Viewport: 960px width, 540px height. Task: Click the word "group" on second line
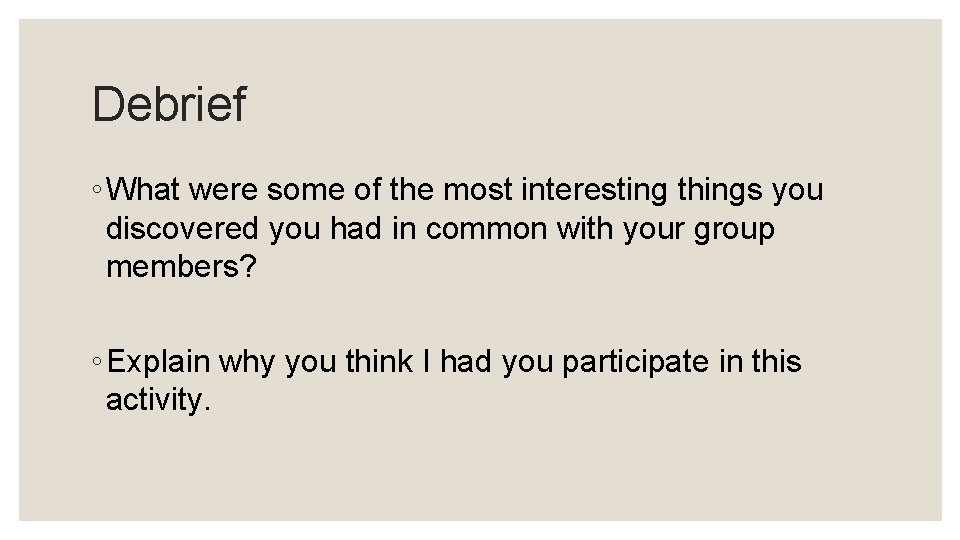734,229
